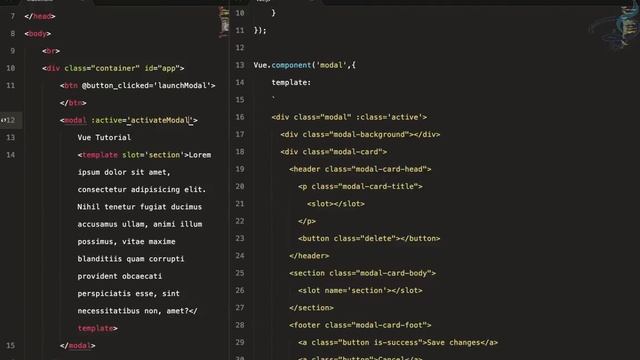Click header class="modal-card-head" line
Viewport: 640px width, 360px height.
[360, 169]
